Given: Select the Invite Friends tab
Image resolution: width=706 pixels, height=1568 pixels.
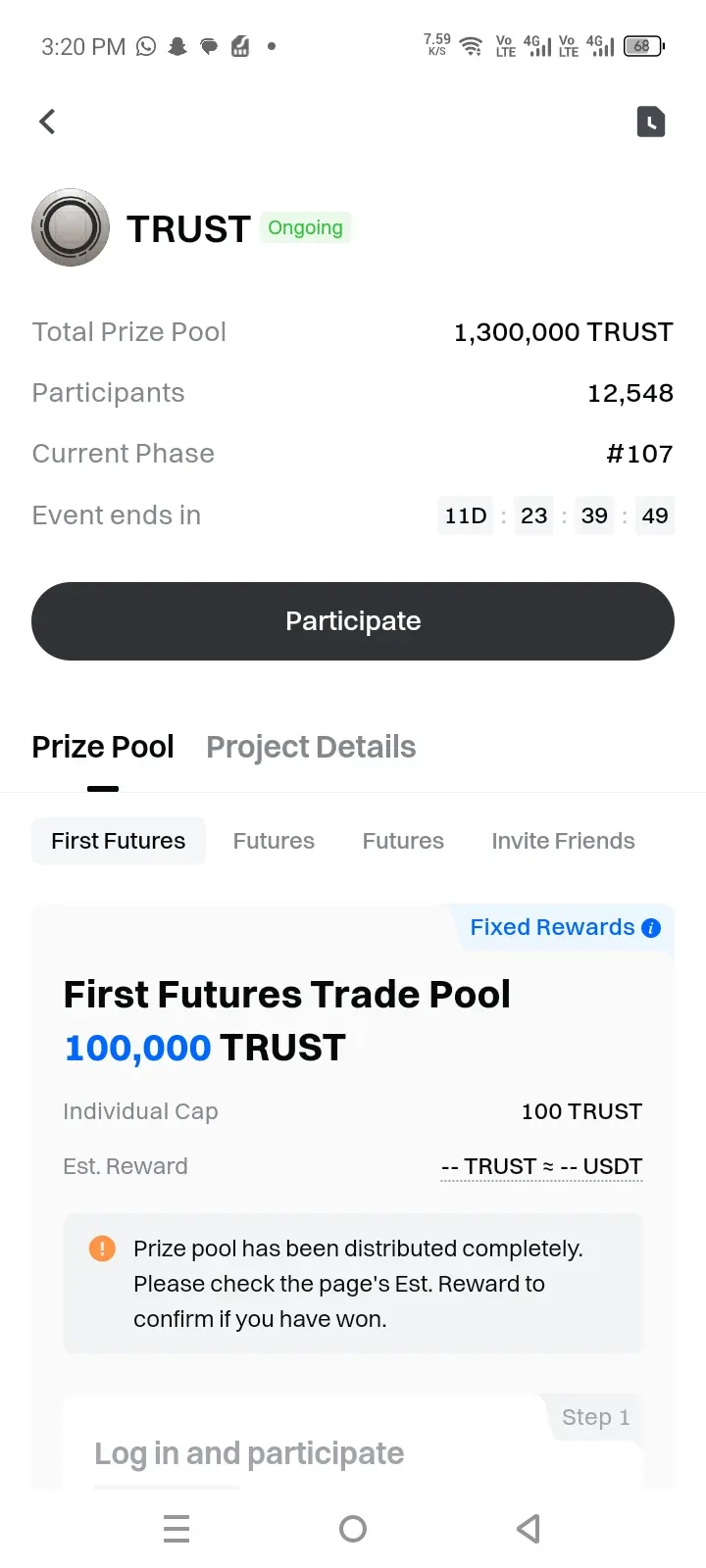Looking at the screenshot, I should (x=563, y=841).
